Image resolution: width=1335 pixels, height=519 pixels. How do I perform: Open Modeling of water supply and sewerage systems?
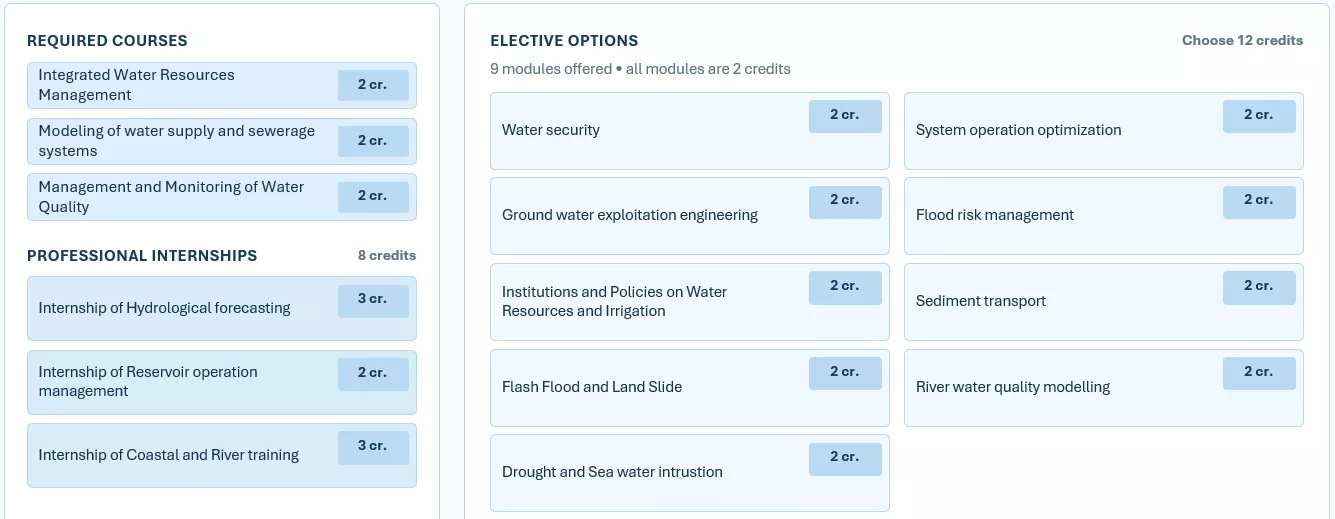(x=222, y=141)
